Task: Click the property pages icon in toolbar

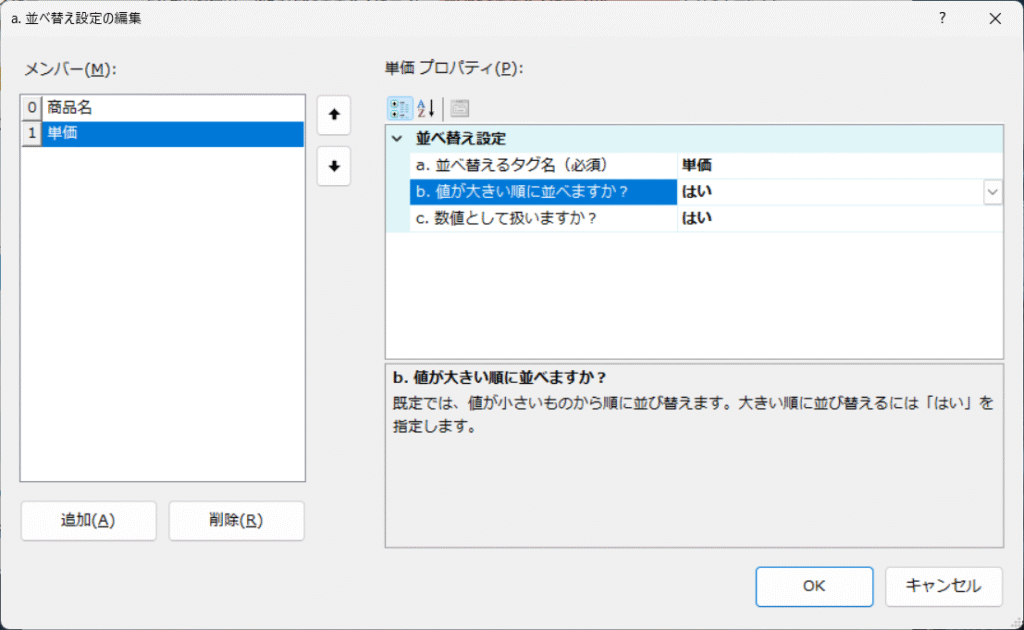Action: pyautogui.click(x=458, y=108)
